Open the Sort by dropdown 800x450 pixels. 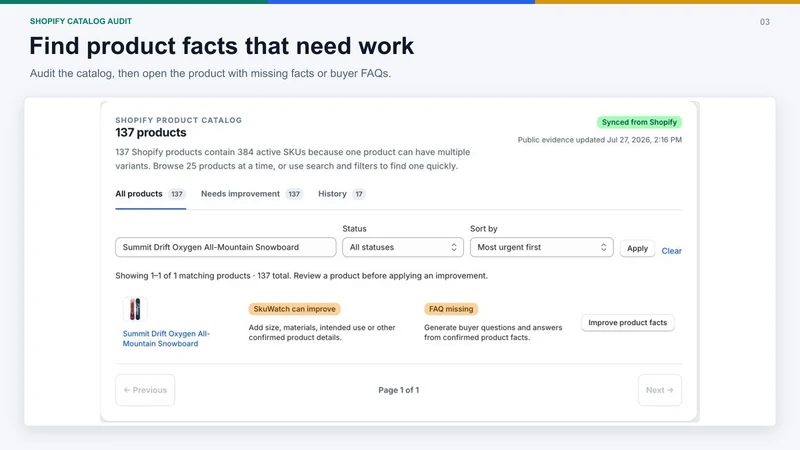click(541, 247)
